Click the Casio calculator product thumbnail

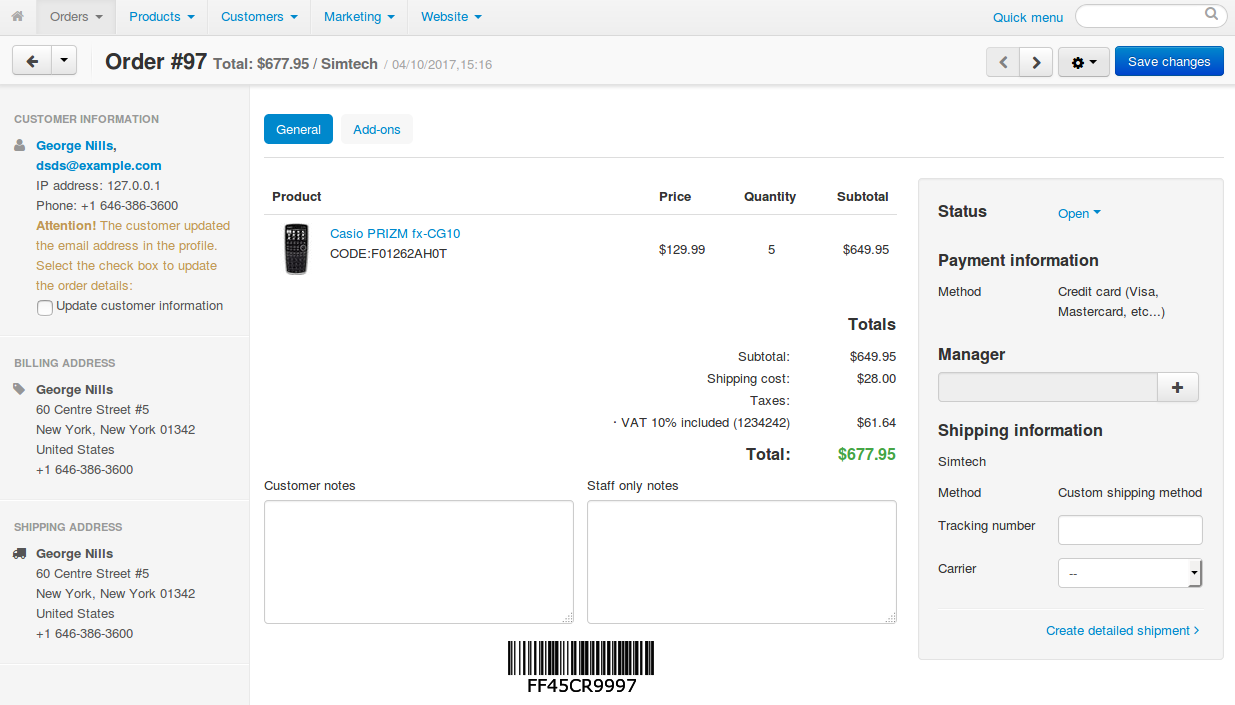(x=296, y=249)
